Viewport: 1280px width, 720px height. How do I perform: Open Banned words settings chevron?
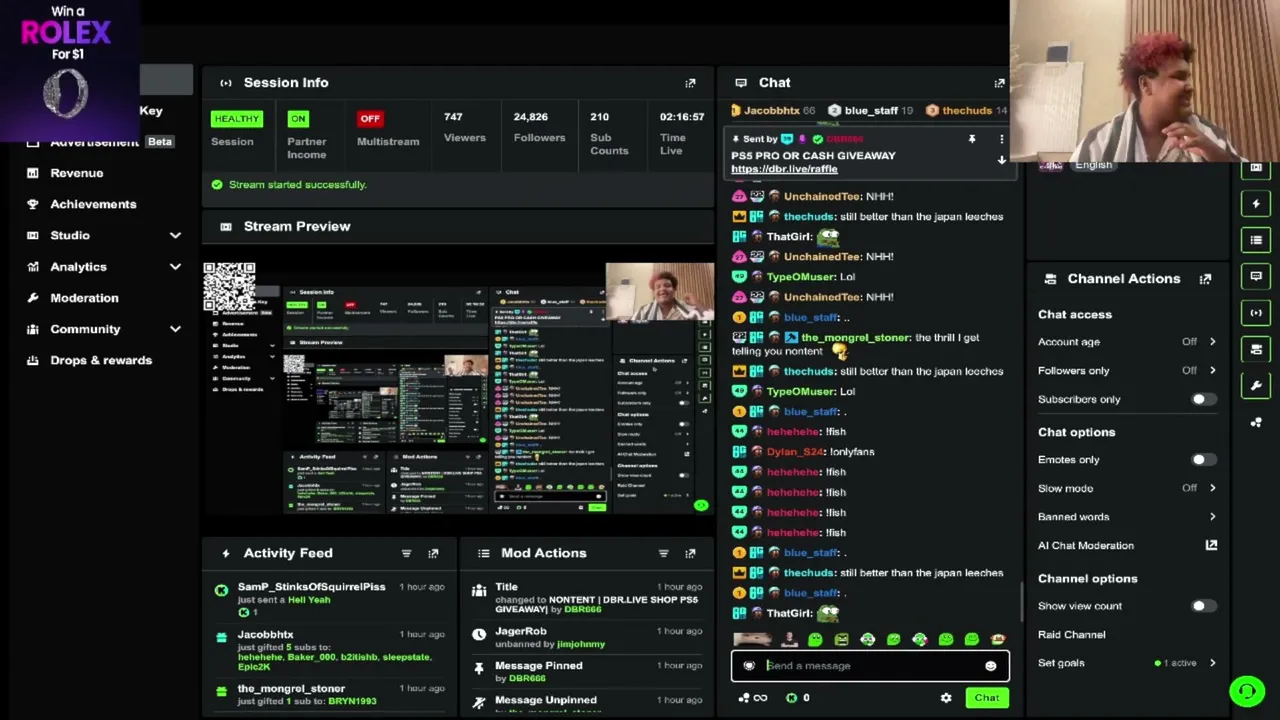coord(1212,517)
